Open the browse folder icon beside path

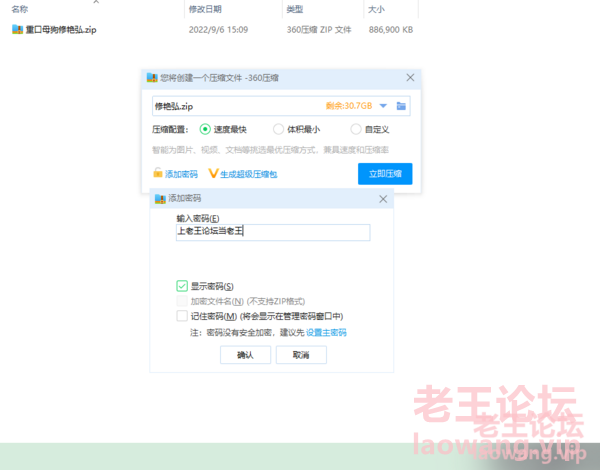(401, 105)
